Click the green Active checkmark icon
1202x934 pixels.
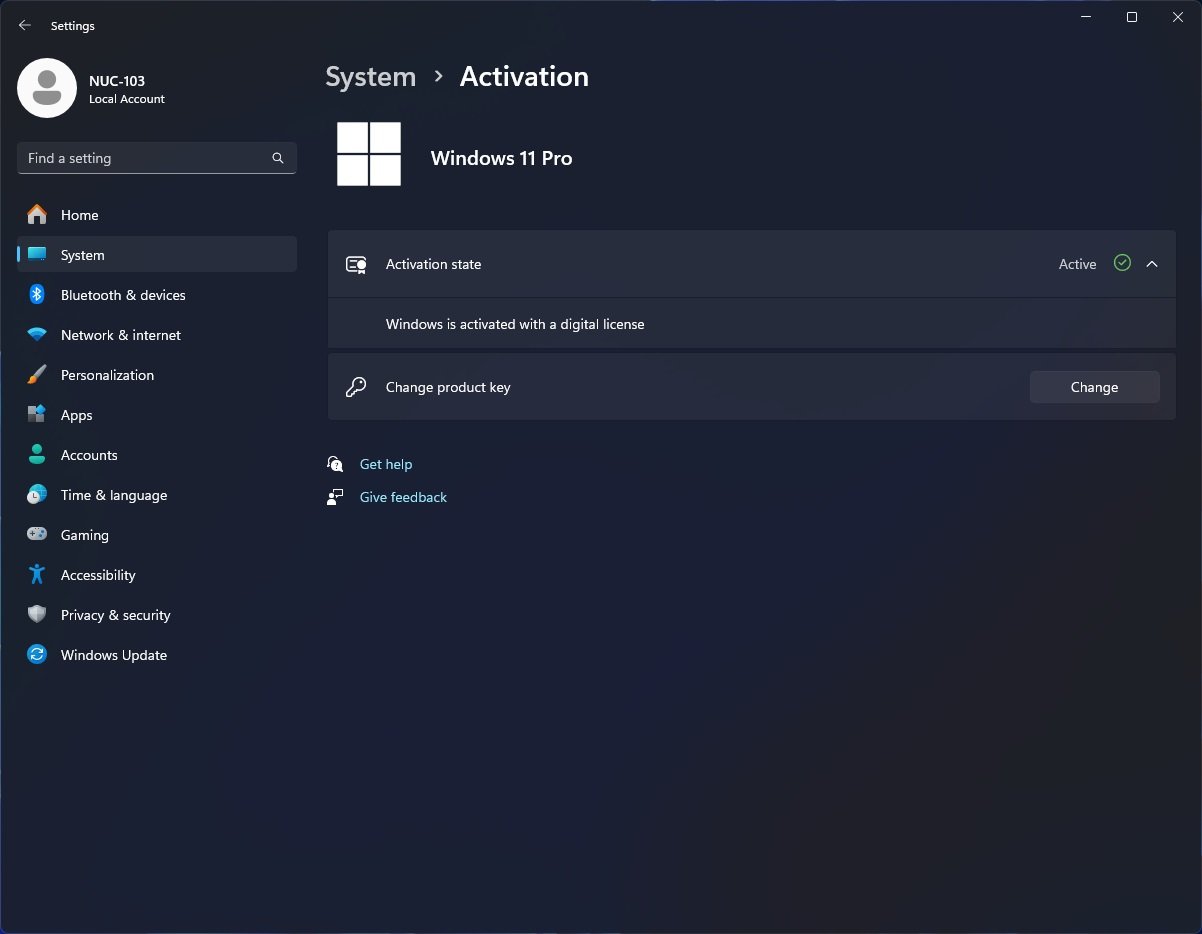coord(1122,263)
